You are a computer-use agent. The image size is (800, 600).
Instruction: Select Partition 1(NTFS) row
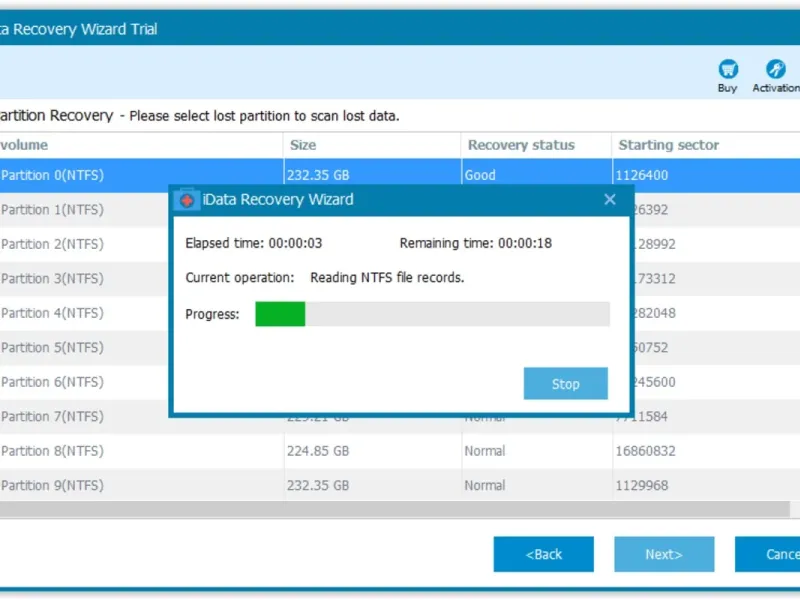tap(84, 210)
